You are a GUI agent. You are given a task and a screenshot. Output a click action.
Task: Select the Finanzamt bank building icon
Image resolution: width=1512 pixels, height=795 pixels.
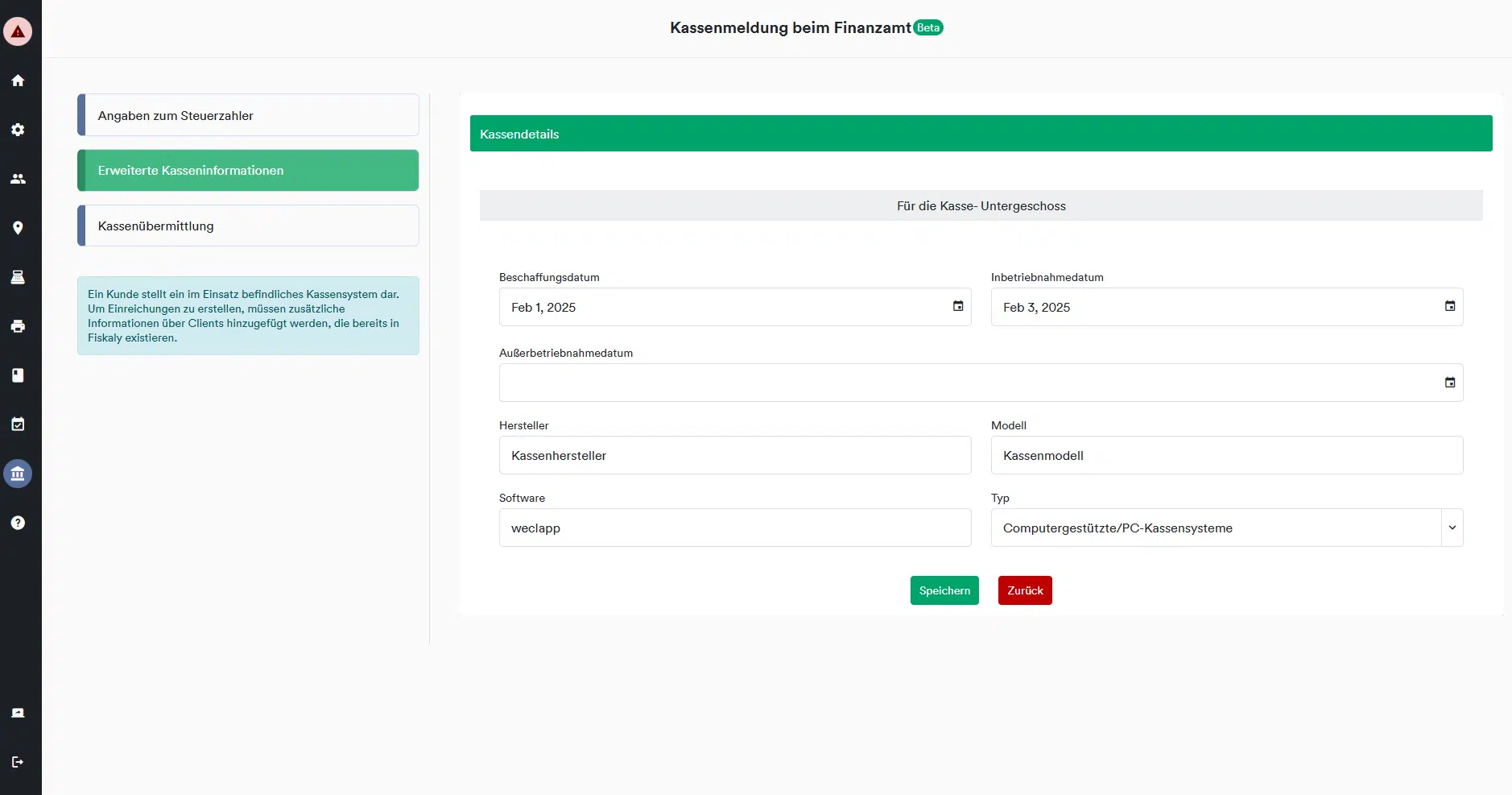(x=18, y=474)
